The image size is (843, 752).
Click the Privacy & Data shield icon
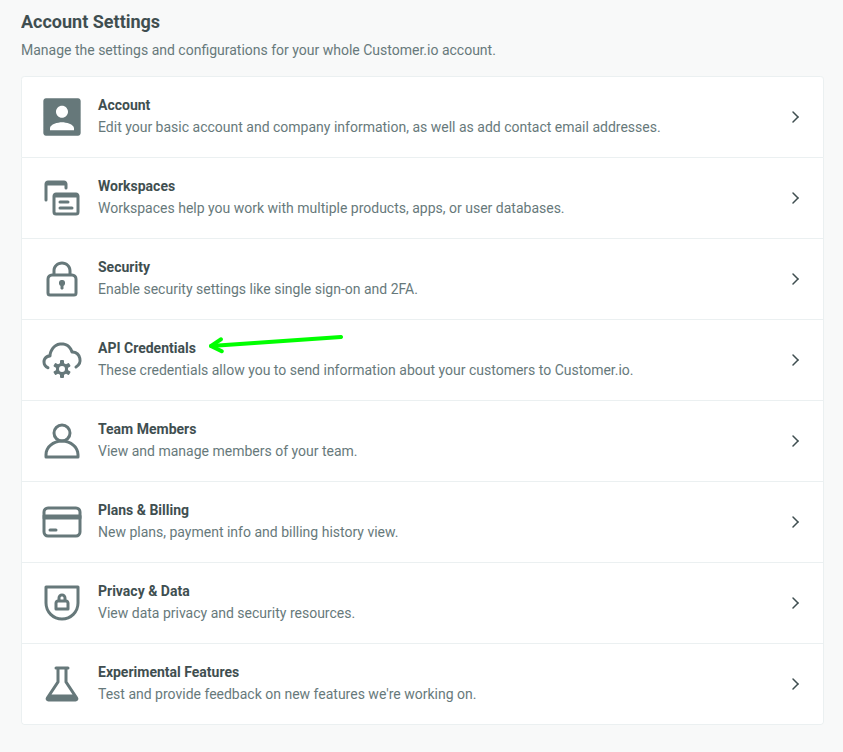click(x=61, y=602)
